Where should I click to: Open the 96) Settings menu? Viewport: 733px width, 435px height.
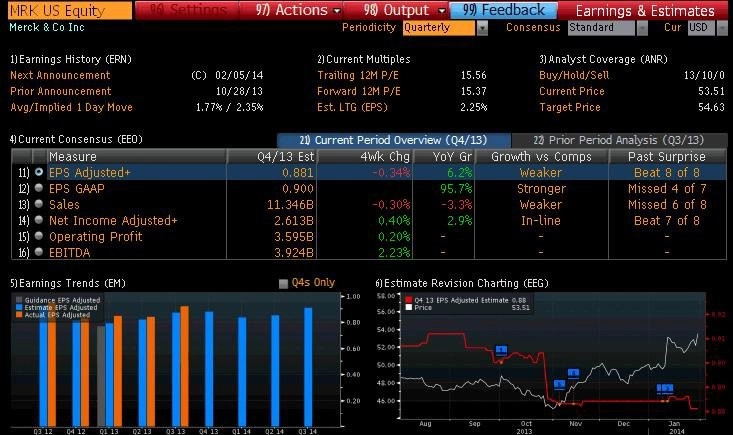point(187,10)
